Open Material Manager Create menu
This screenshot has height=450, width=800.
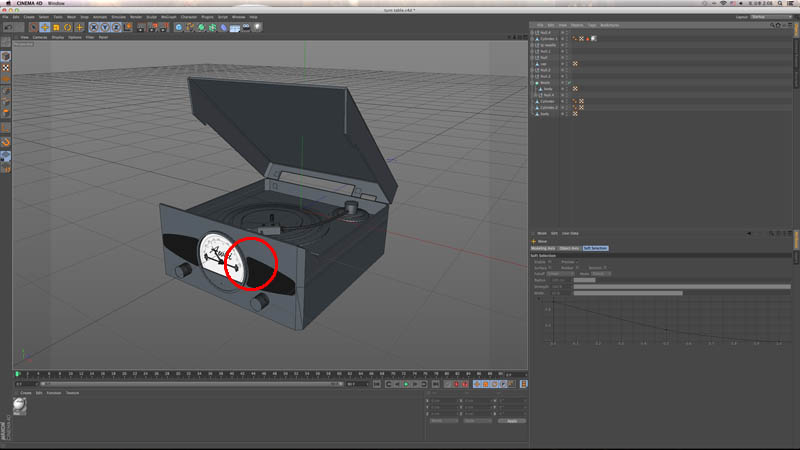pyautogui.click(x=26, y=393)
